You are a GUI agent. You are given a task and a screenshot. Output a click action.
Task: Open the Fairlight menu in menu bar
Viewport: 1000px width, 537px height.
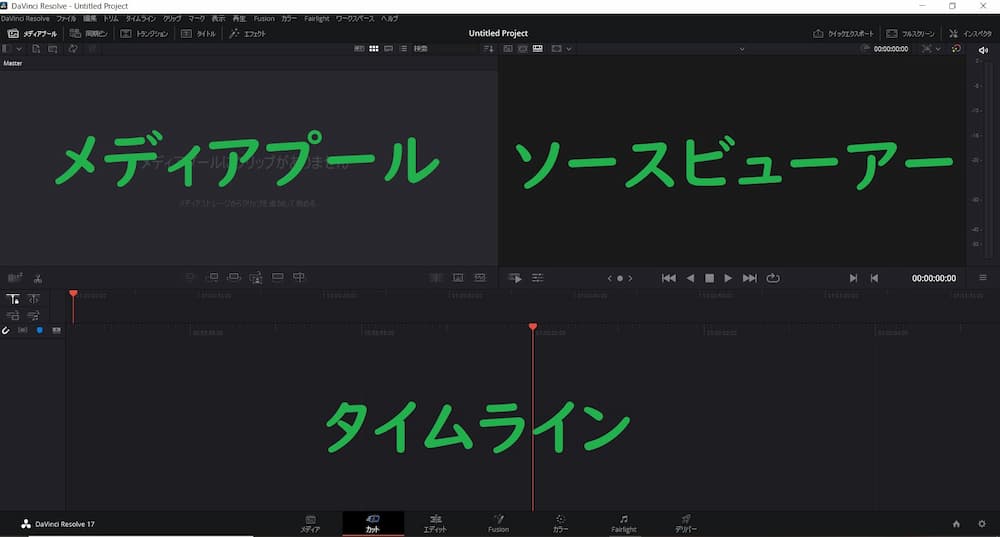click(x=316, y=18)
